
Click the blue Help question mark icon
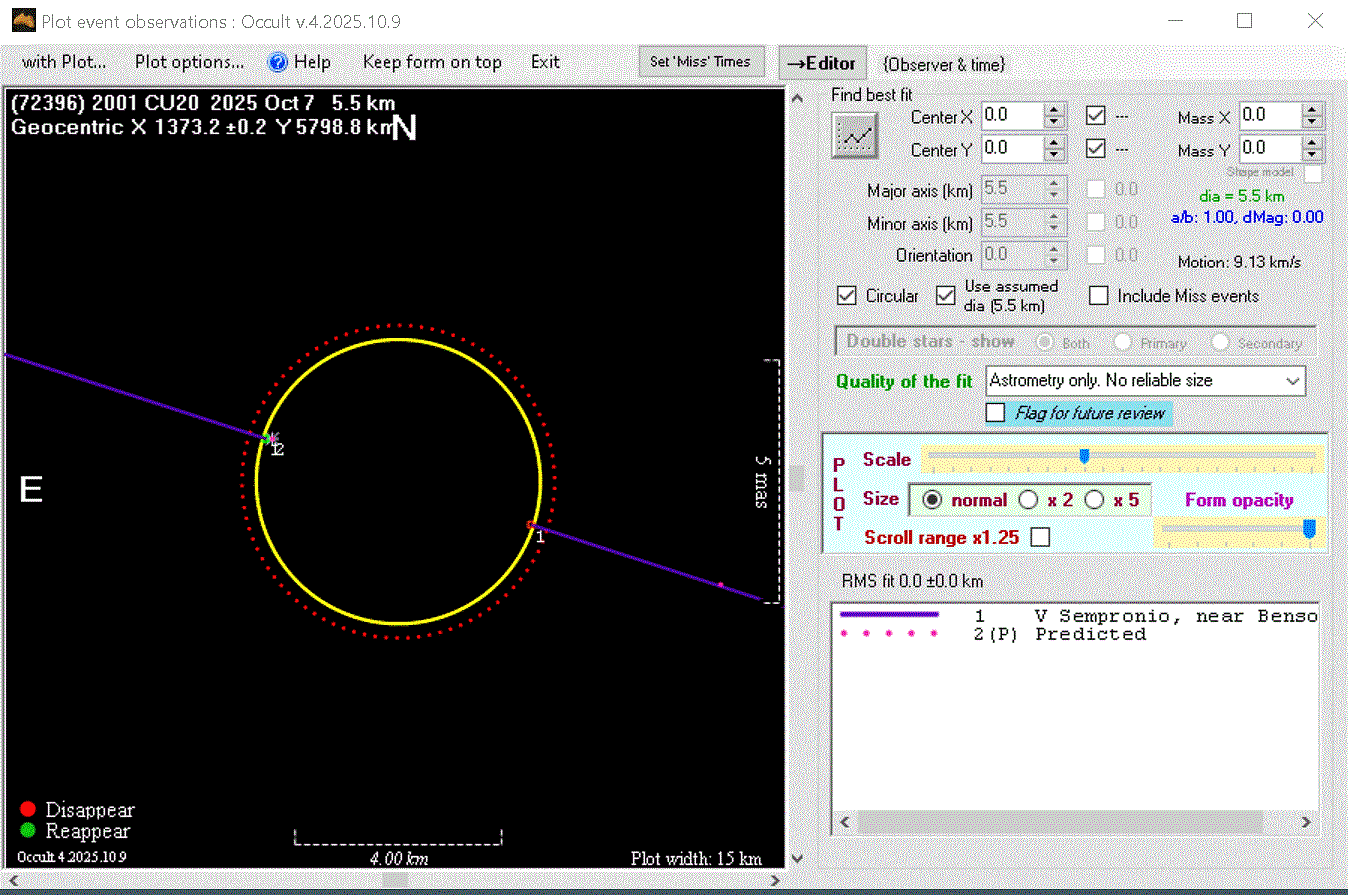pyautogui.click(x=278, y=62)
